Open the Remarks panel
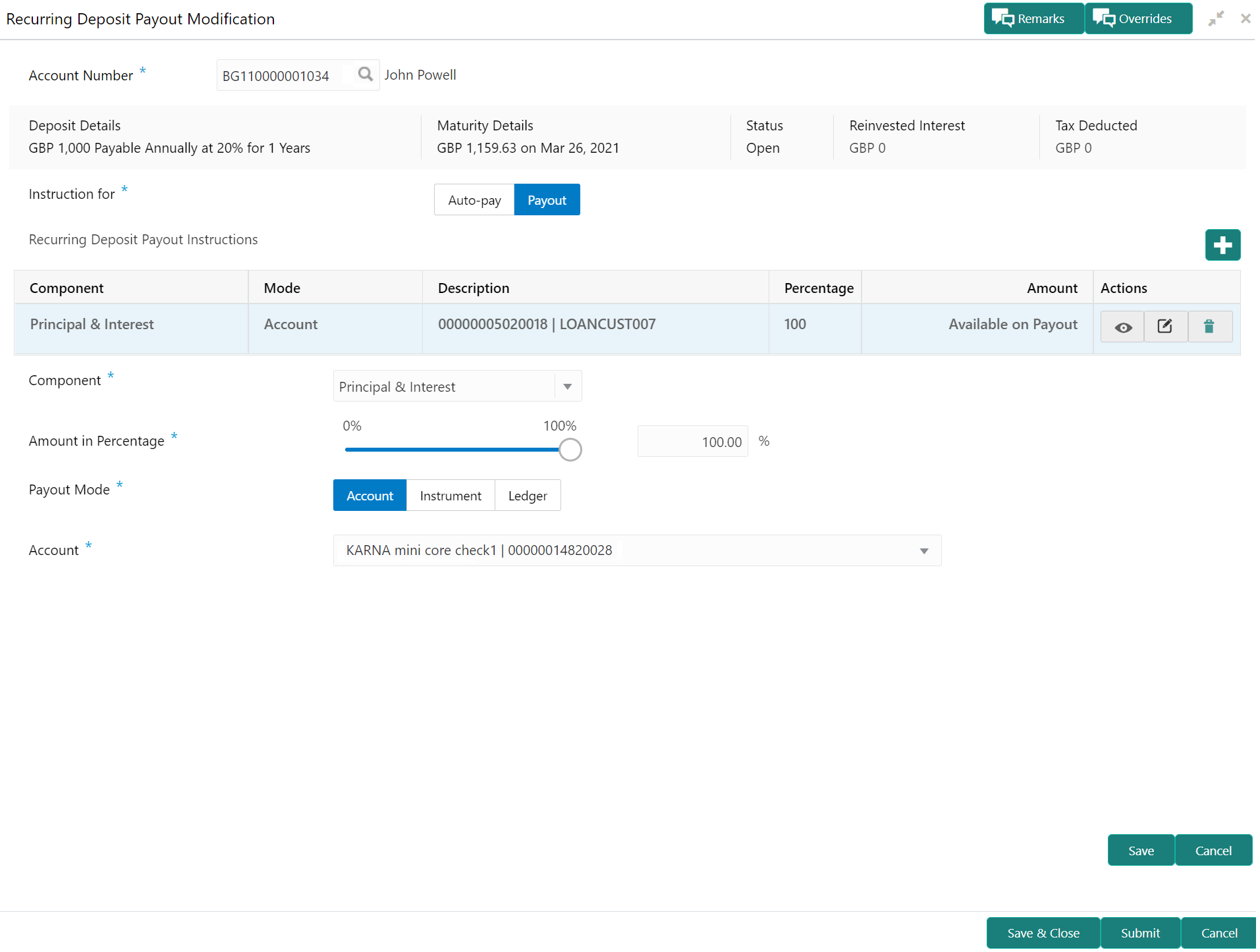Image resolution: width=1260 pixels, height=952 pixels. pos(1033,18)
